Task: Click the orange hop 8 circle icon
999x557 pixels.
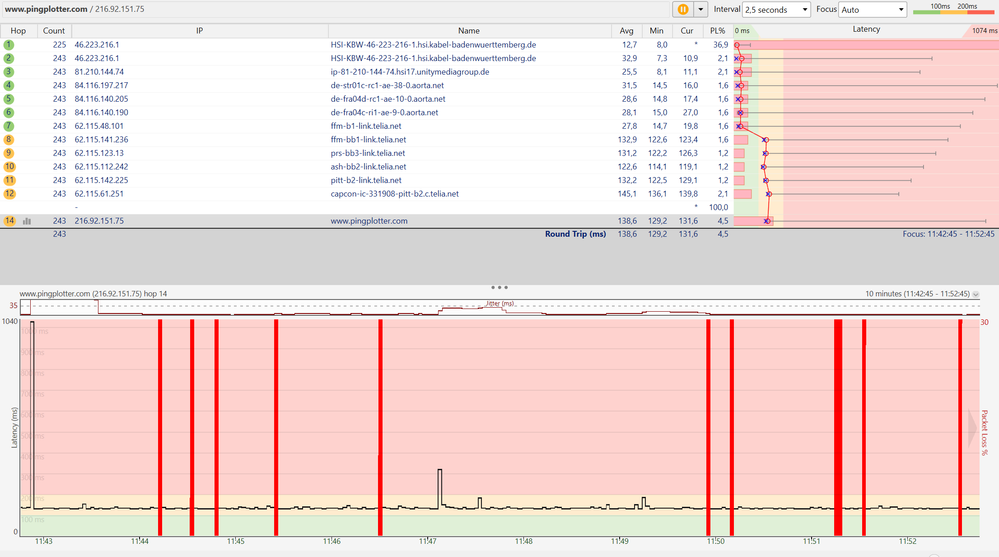Action: (x=9, y=140)
